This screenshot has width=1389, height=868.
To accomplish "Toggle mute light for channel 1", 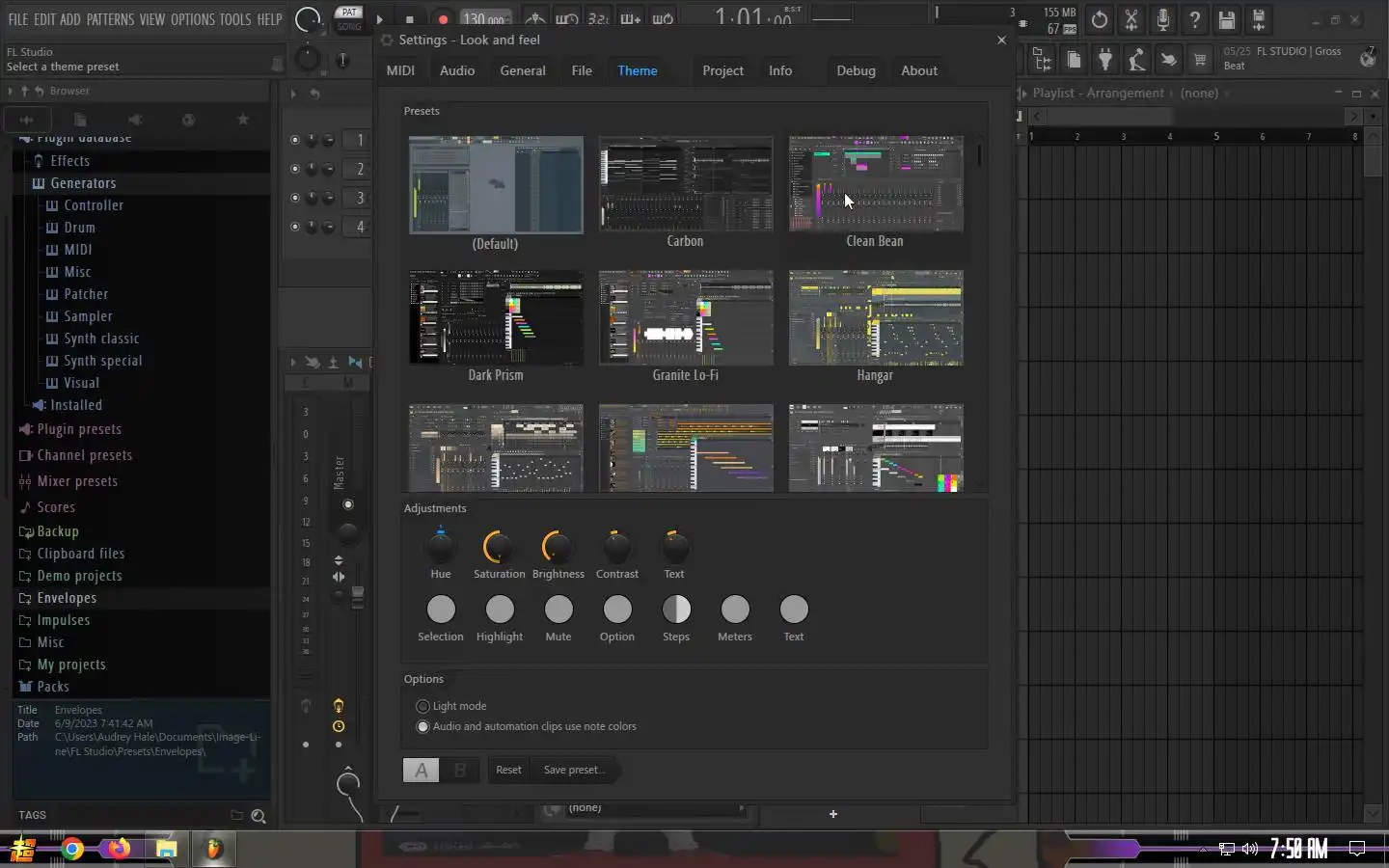I will point(295,140).
